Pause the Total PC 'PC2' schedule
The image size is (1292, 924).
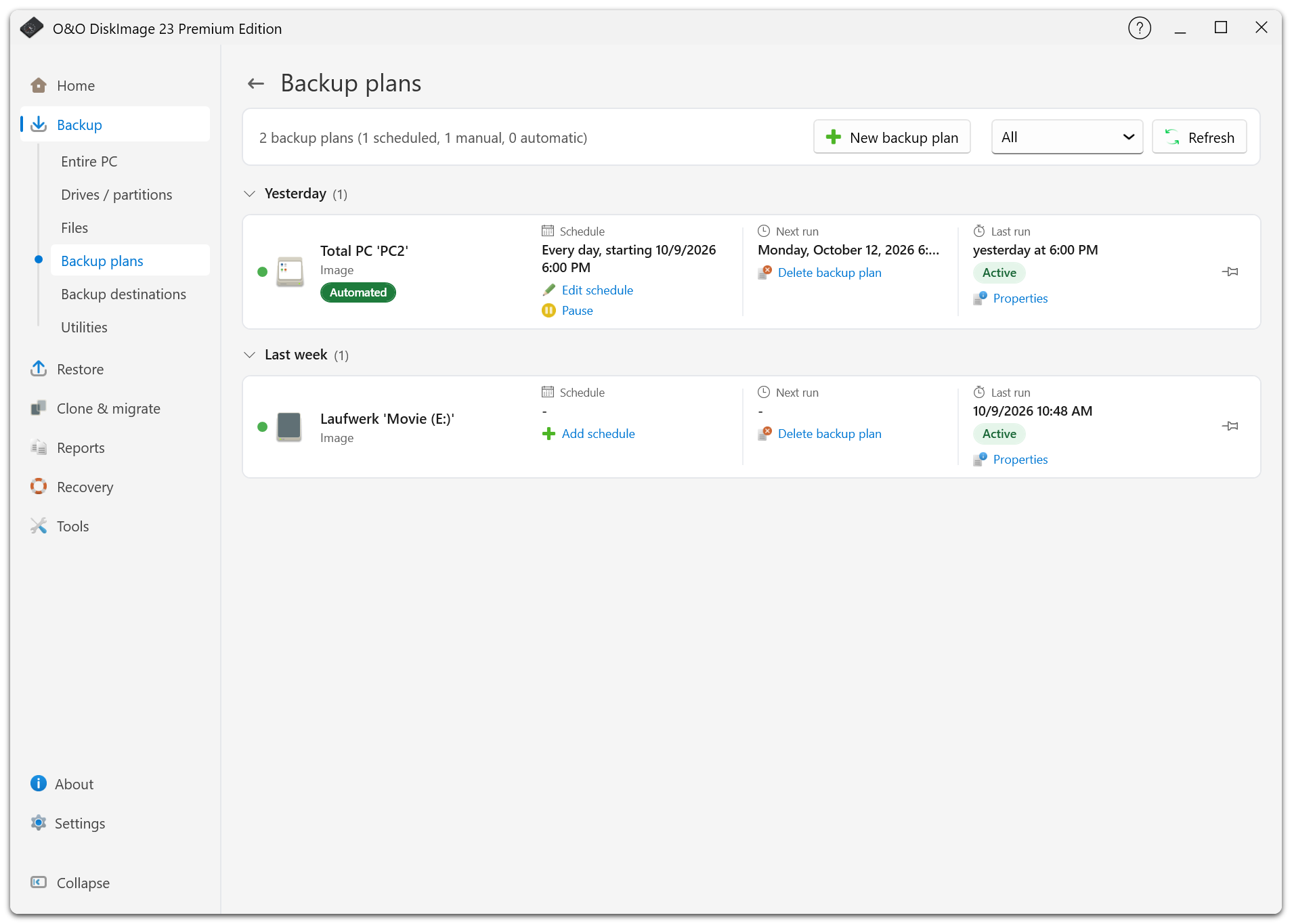(x=568, y=310)
